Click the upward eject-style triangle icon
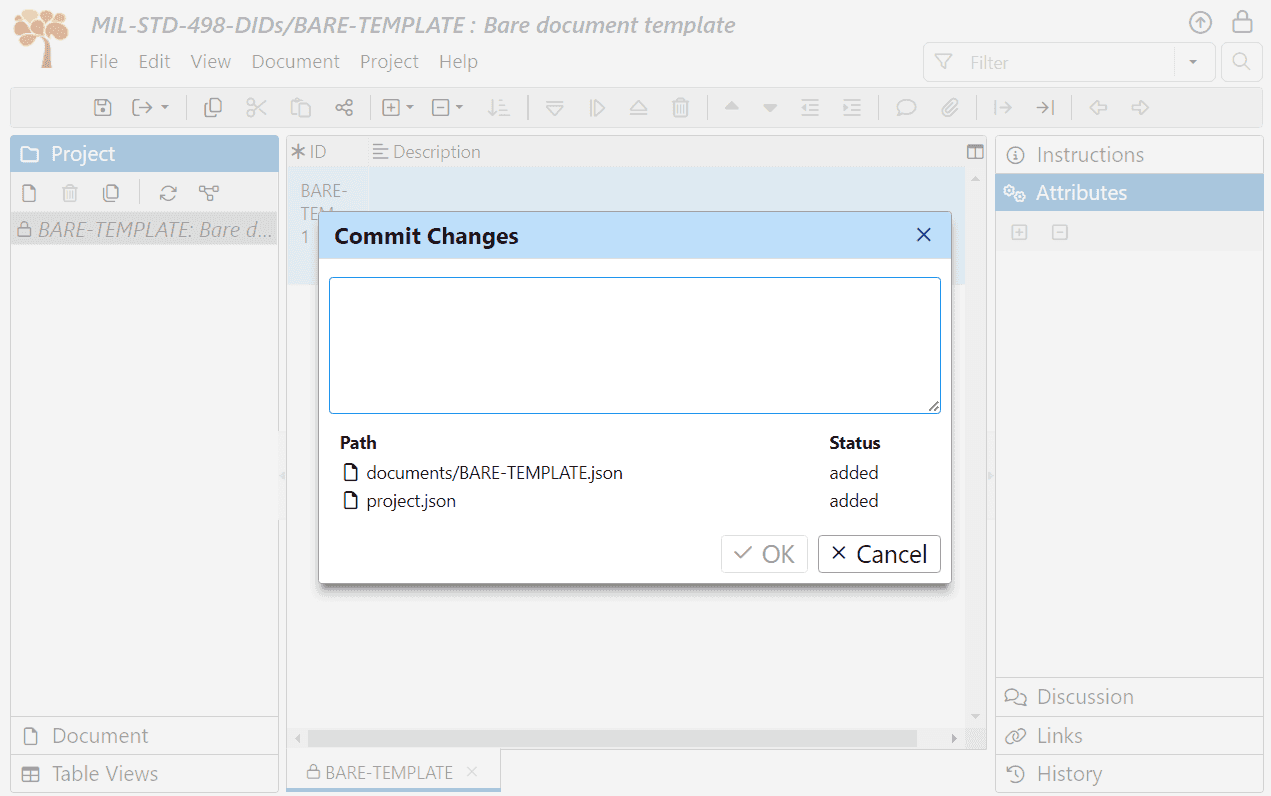Screen dimensions: 1271x796 click(x=639, y=108)
